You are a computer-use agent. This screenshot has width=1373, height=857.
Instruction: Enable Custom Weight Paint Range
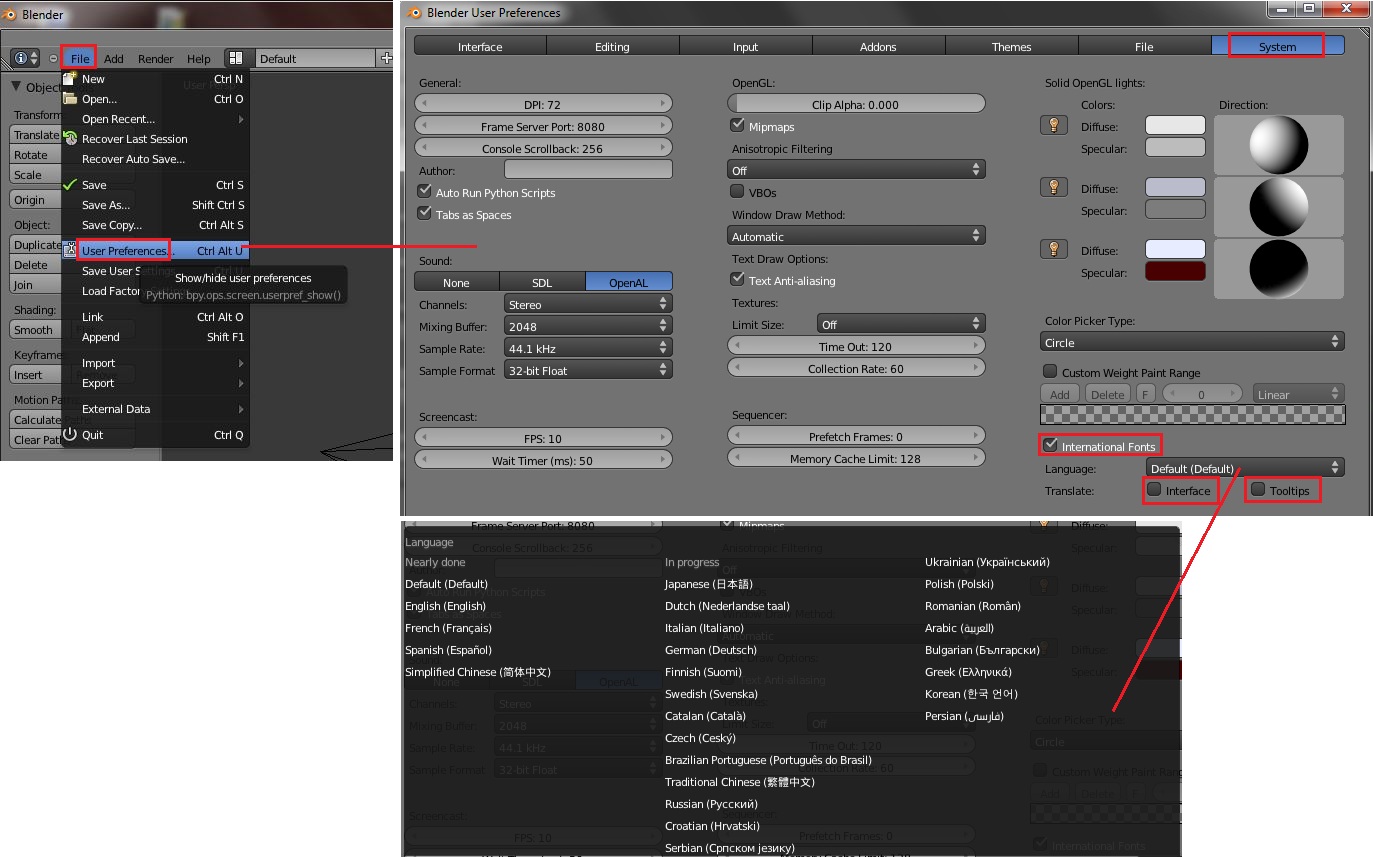point(1050,372)
